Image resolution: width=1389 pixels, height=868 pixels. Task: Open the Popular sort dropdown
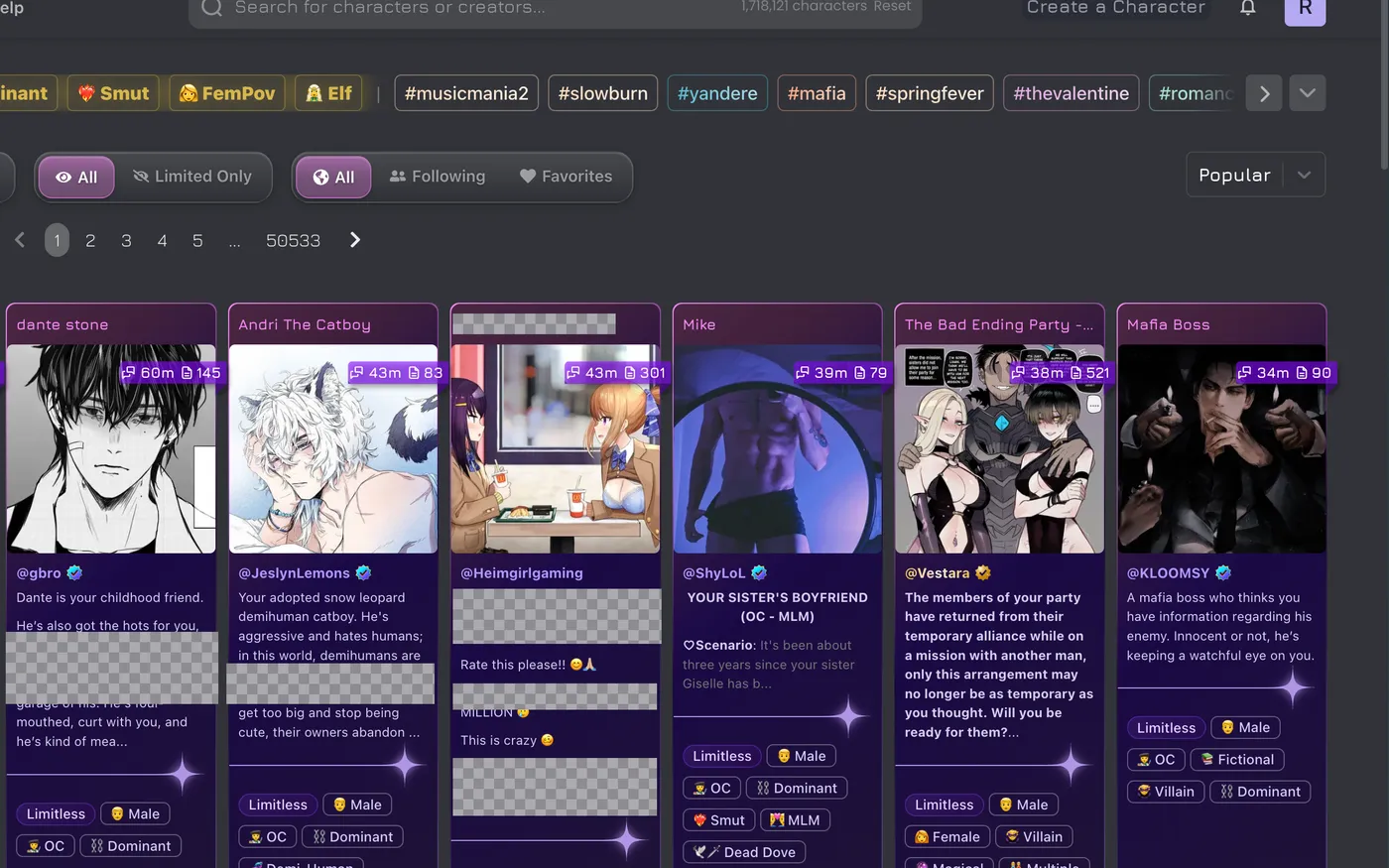point(1256,176)
